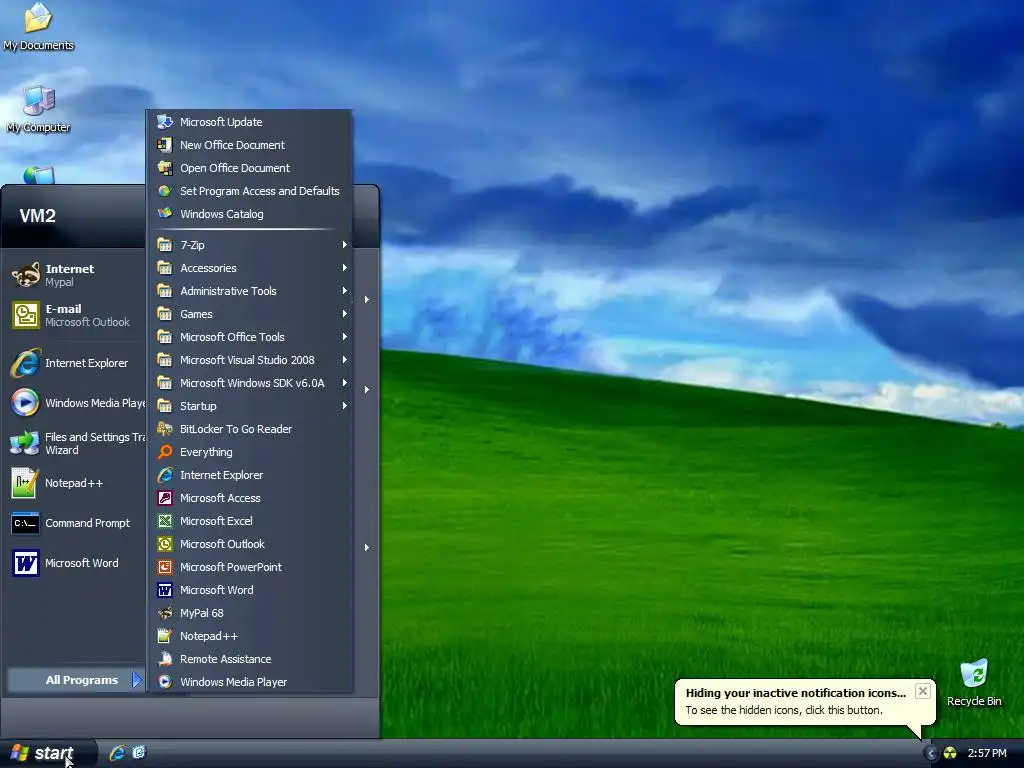This screenshot has height=768, width=1024.
Task: Expand the Games submenu arrow
Action: (344, 314)
